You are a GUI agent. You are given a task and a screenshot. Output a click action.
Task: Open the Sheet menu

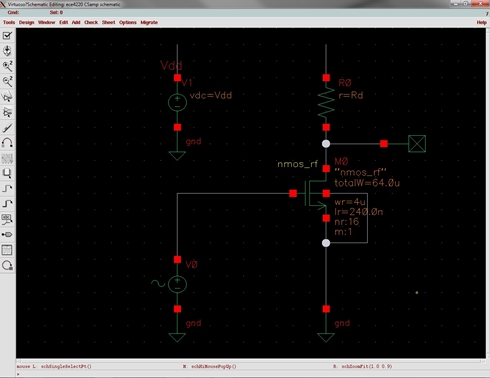pos(109,22)
